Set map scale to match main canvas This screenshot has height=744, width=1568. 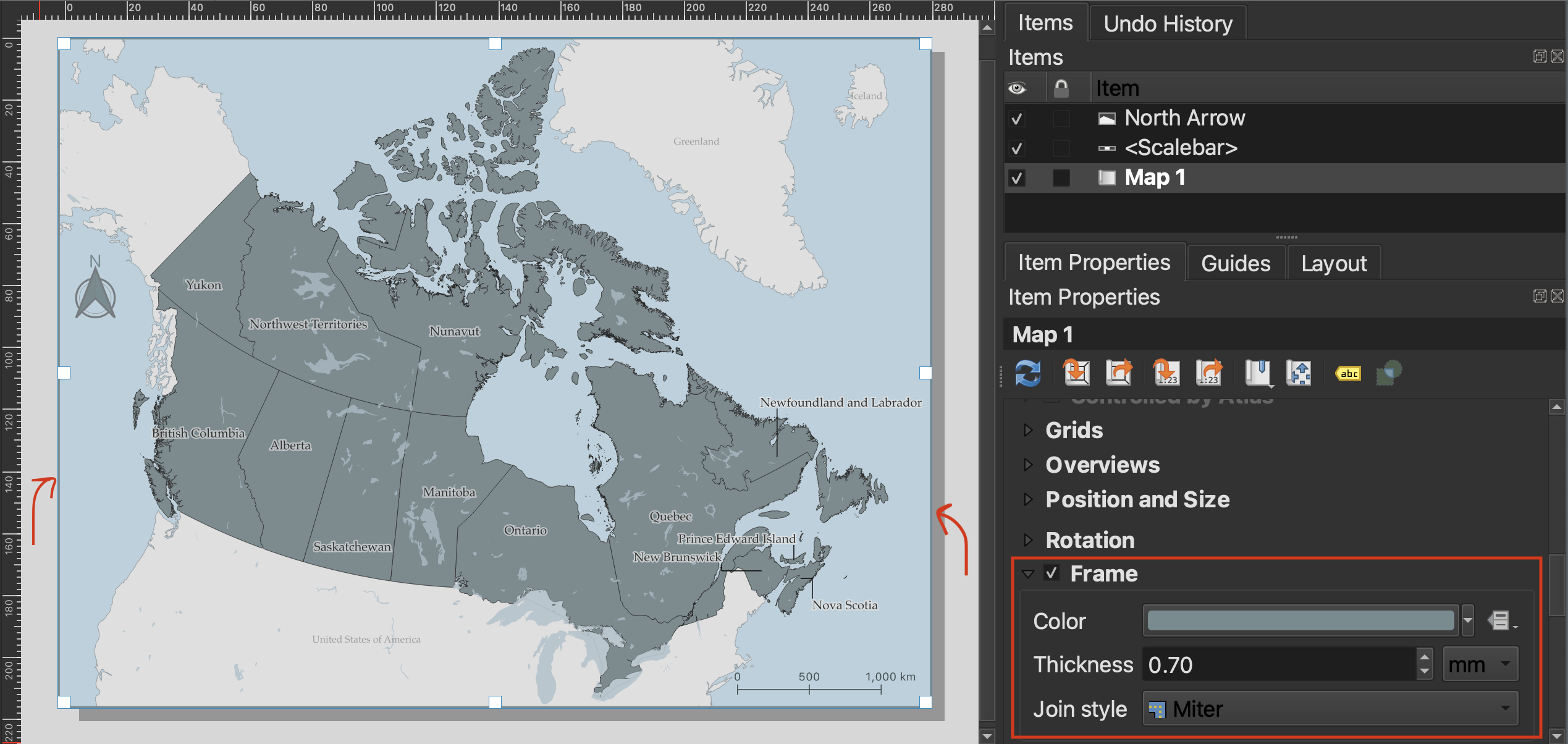pyautogui.click(x=1166, y=373)
